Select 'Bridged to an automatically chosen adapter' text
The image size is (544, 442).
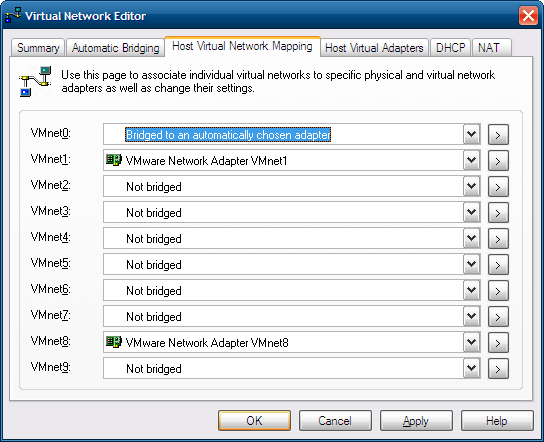pos(228,135)
